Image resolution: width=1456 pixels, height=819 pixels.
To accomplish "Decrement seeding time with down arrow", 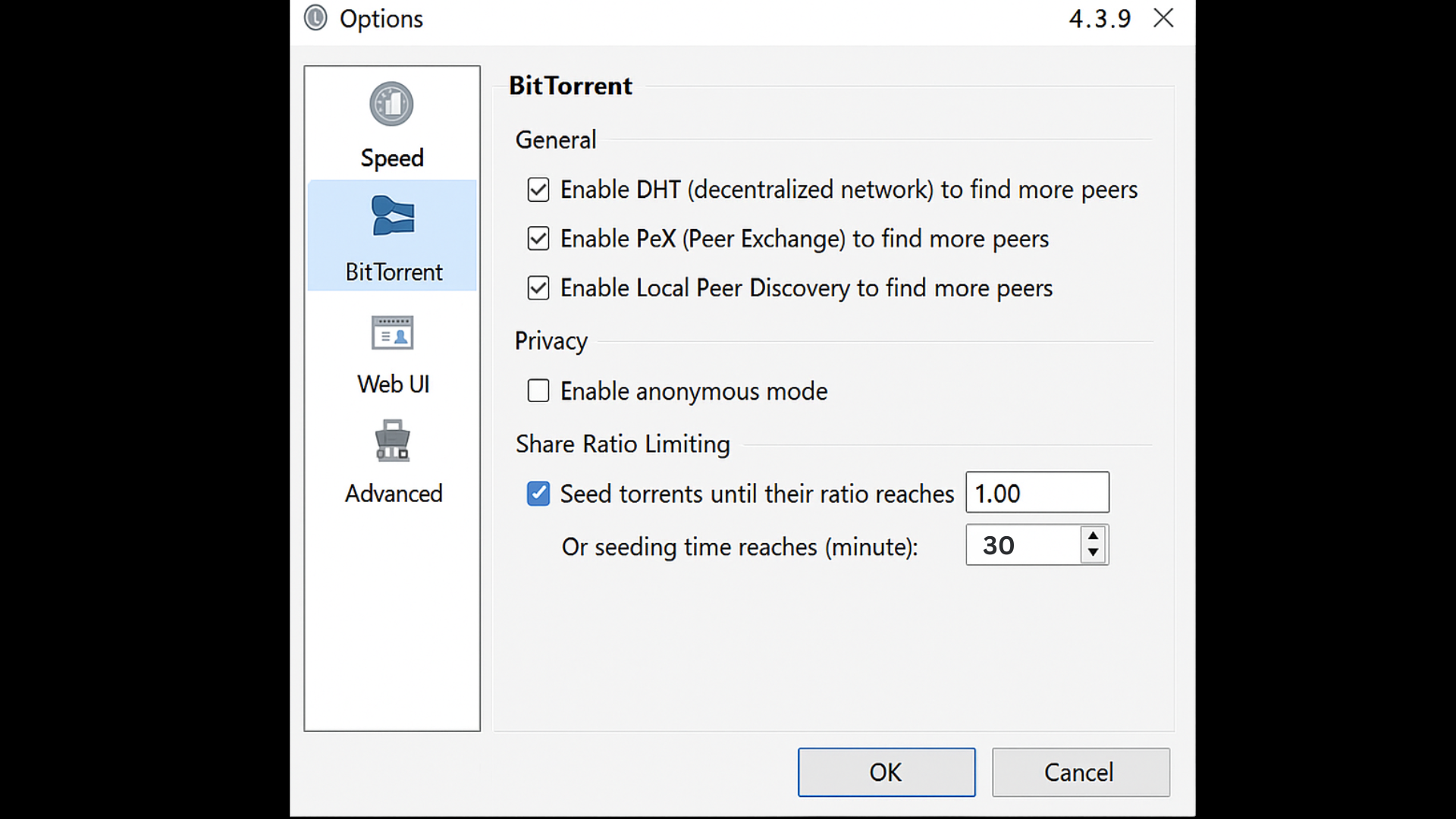I will coord(1093,554).
